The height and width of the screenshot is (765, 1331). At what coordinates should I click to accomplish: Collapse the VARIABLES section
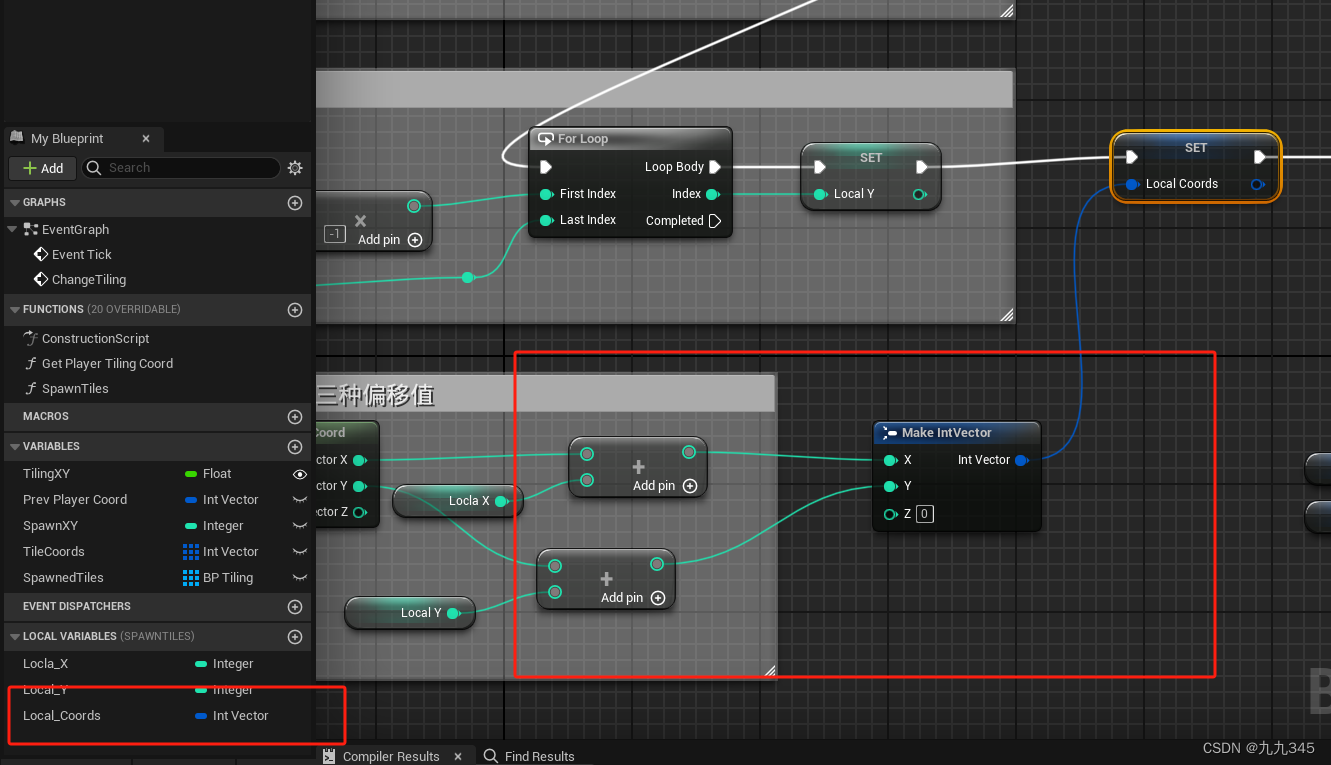15,446
